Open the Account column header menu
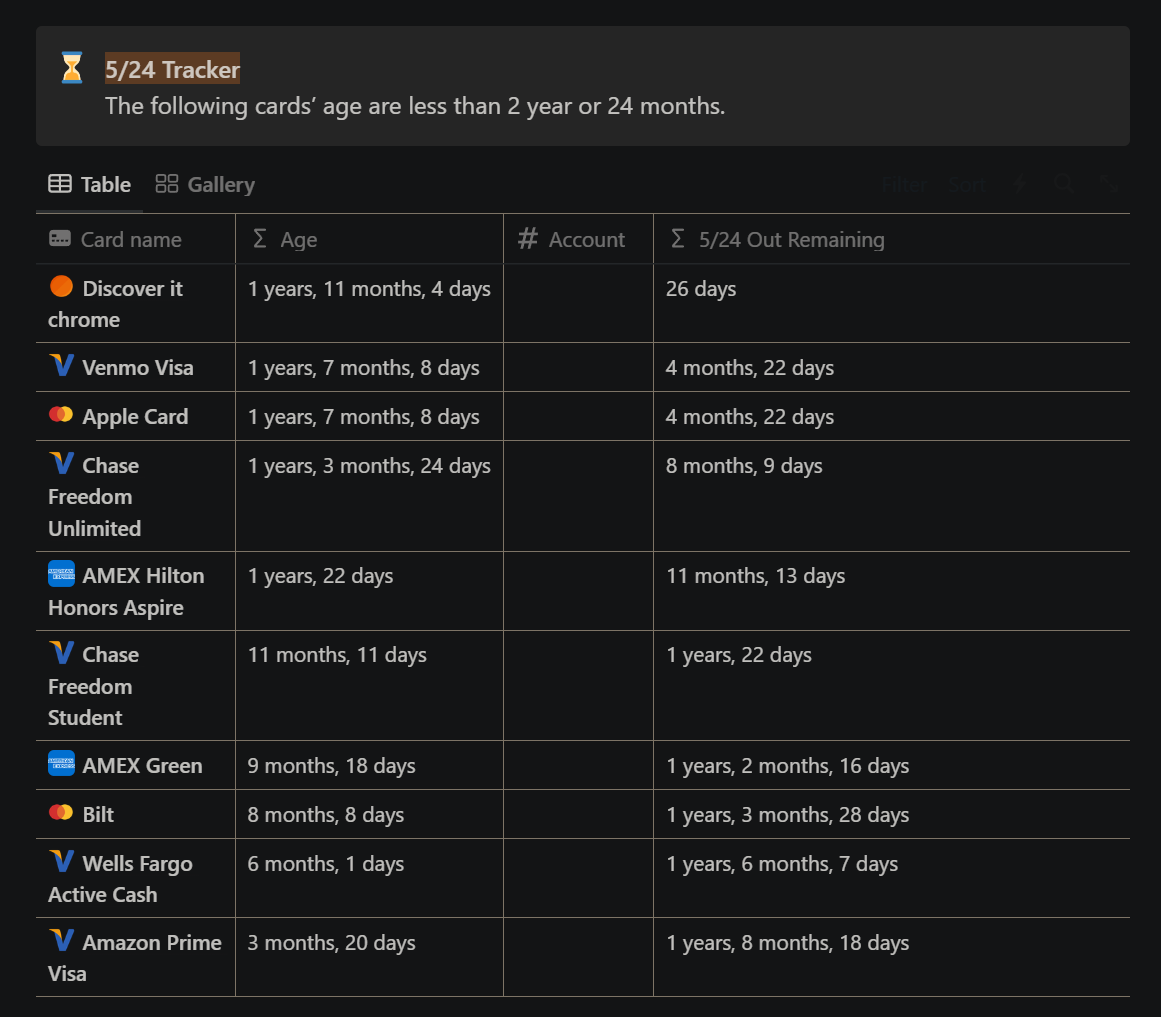Viewport: 1161px width, 1017px height. 578,239
